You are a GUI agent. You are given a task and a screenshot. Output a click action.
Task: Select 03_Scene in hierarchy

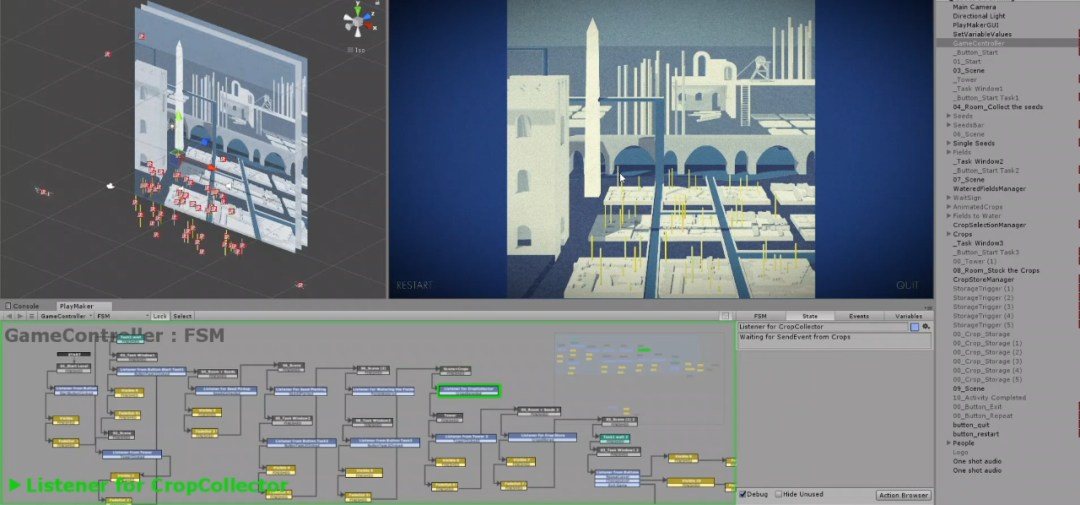point(968,70)
